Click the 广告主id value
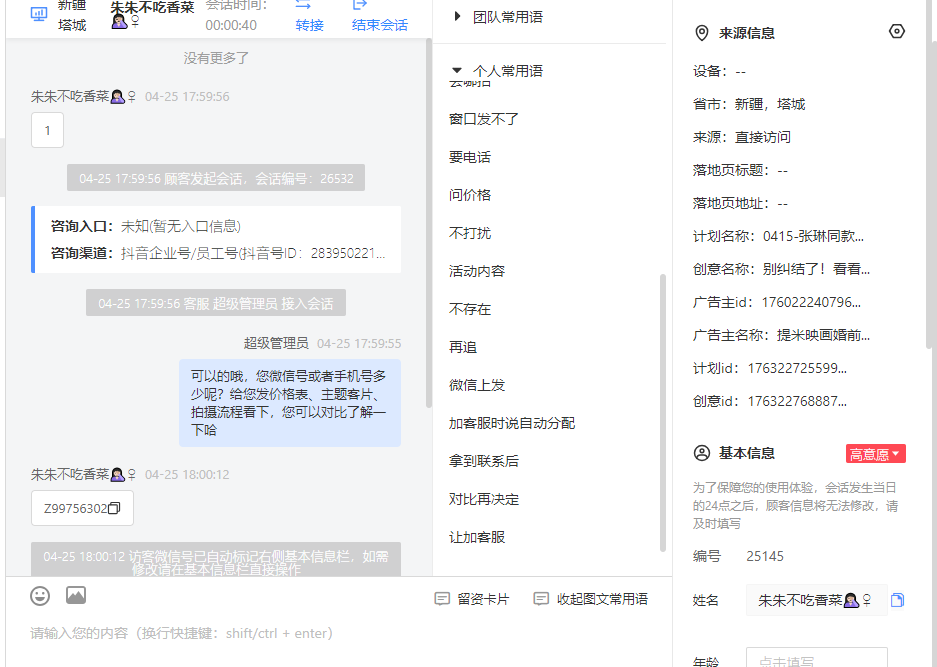The height and width of the screenshot is (667, 937). [x=812, y=302]
